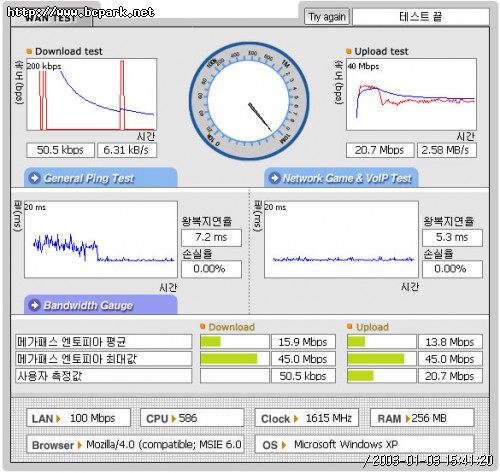Click the speedometer gauge dial
Screen dimensions: 500x473
pos(249,101)
